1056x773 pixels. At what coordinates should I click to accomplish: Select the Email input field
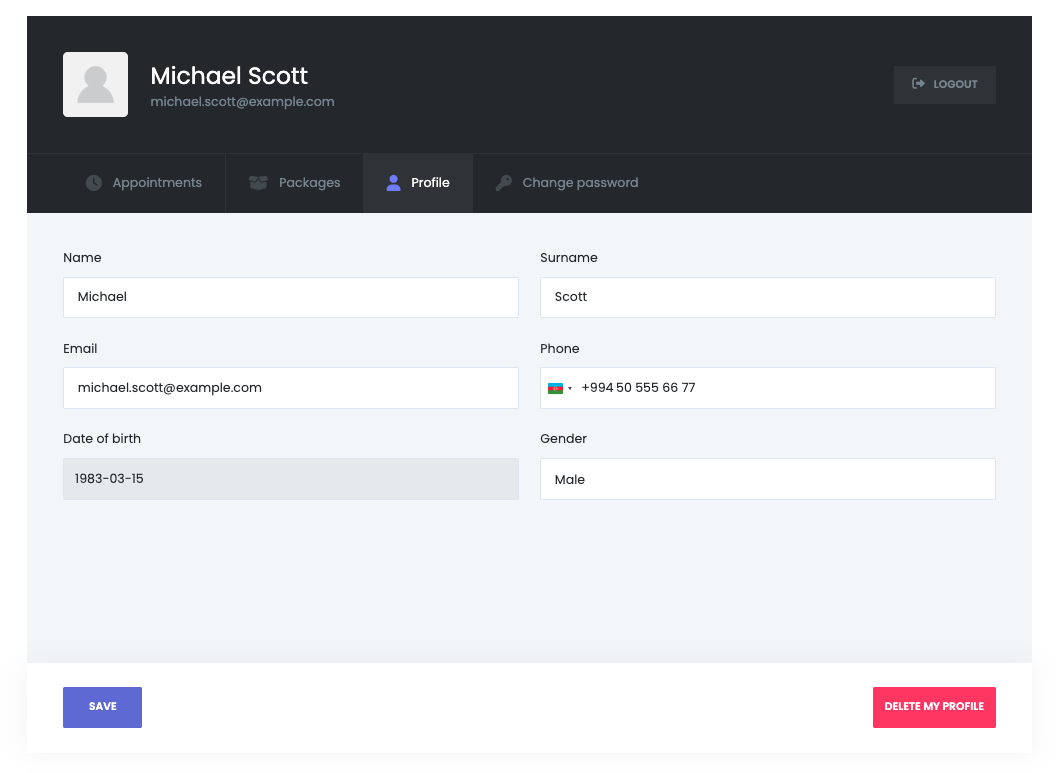point(290,388)
